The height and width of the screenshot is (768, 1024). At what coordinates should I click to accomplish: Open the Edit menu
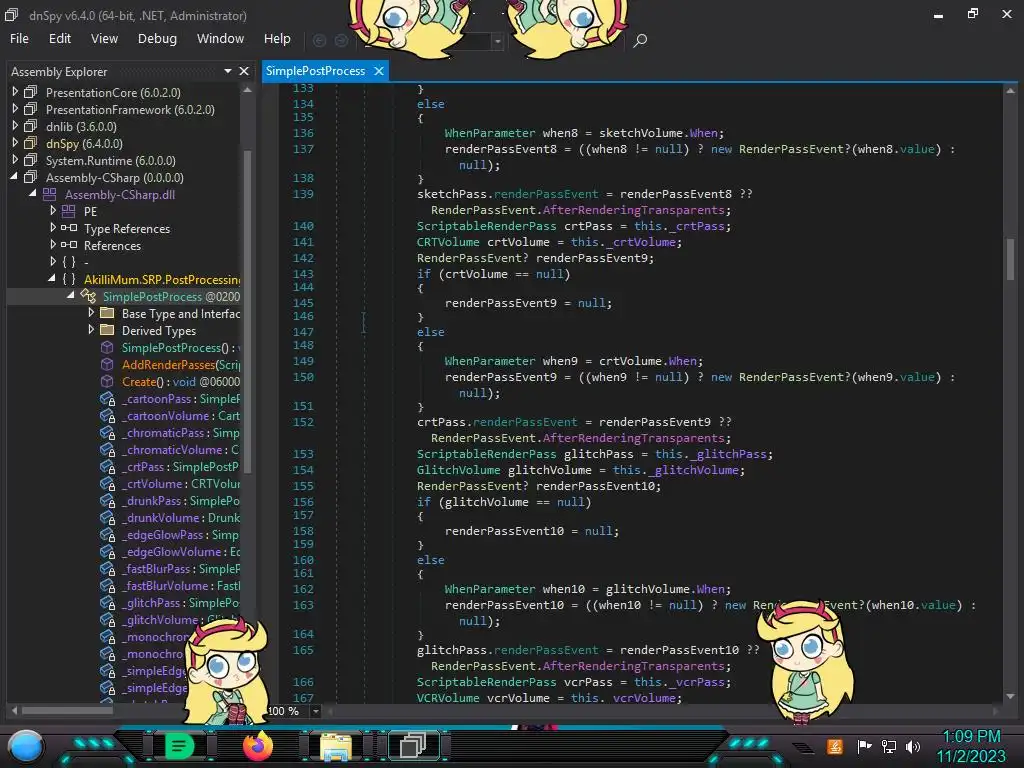pyautogui.click(x=59, y=39)
